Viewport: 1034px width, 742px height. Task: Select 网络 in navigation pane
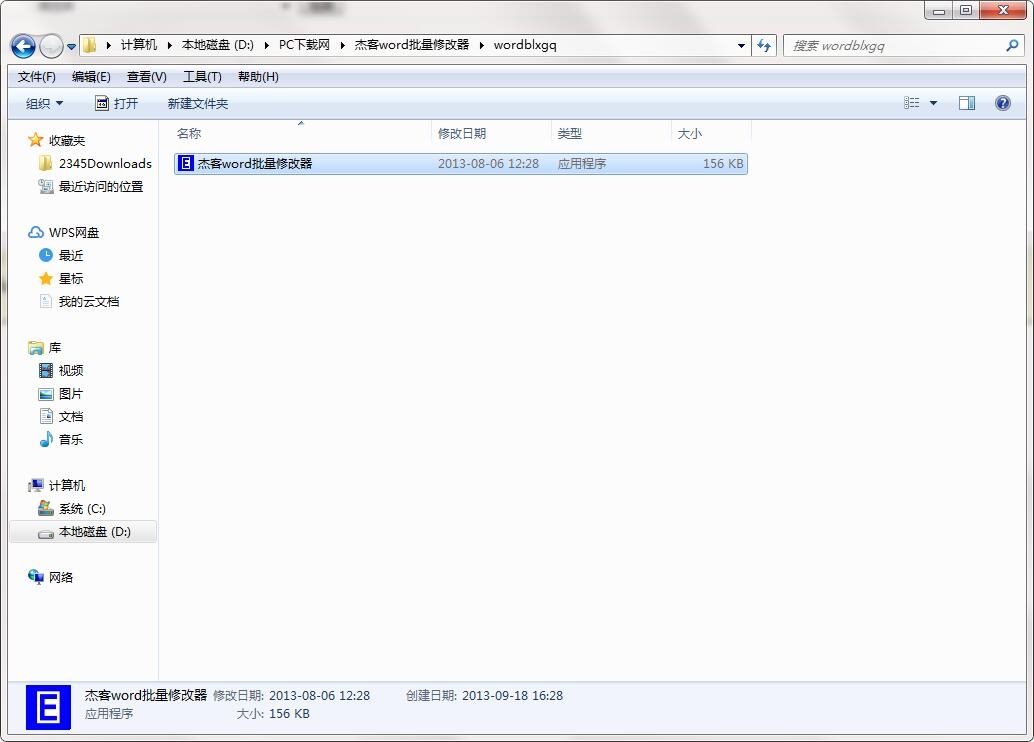coord(61,578)
